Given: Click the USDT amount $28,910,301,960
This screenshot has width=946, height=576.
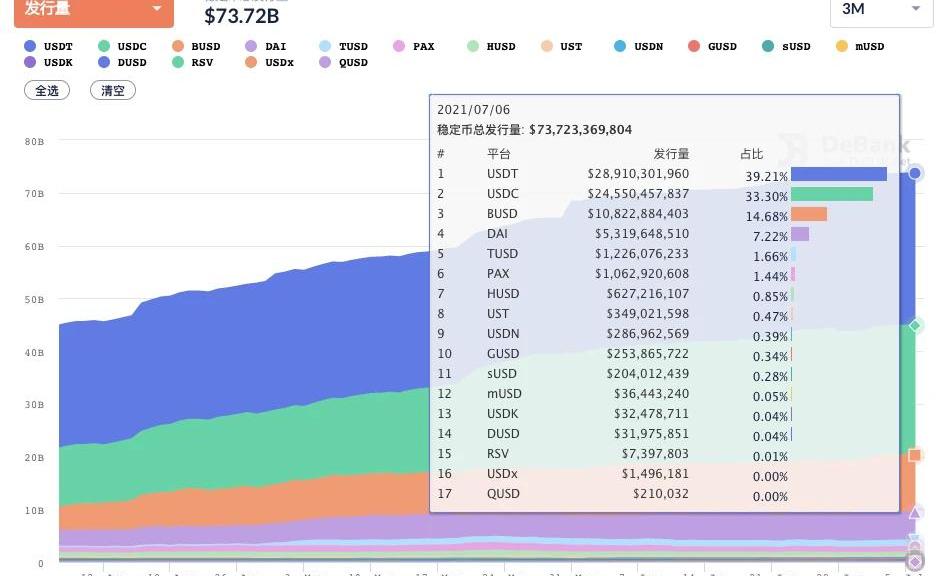Looking at the screenshot, I should (638, 174).
